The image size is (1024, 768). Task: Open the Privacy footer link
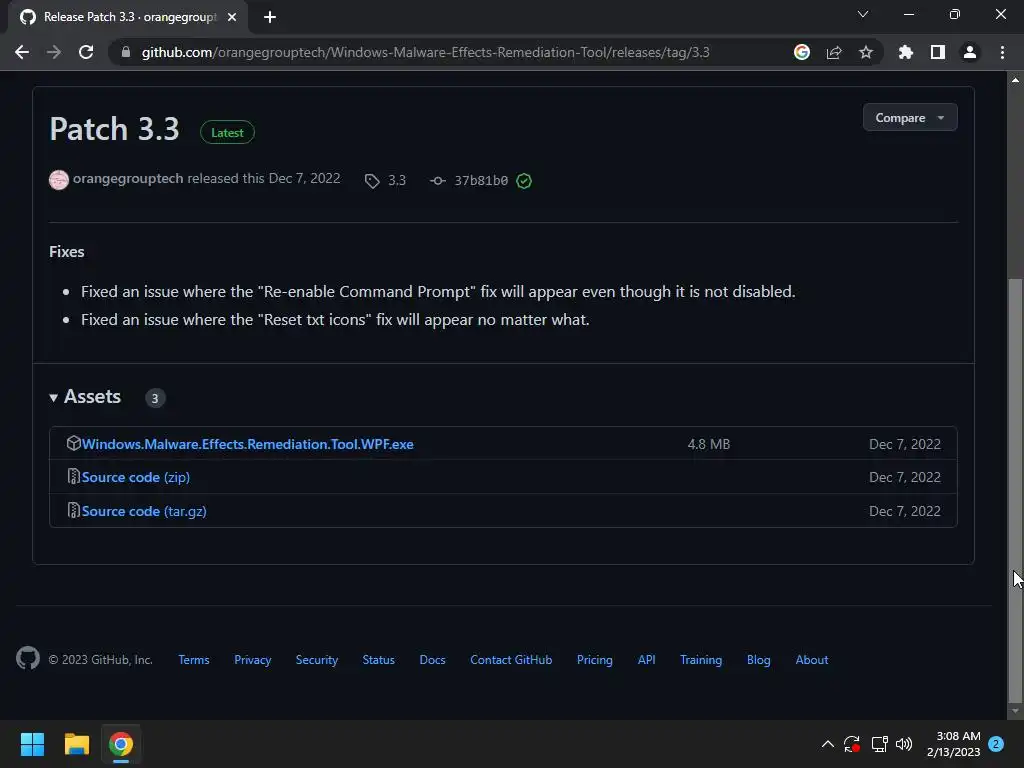click(x=253, y=660)
